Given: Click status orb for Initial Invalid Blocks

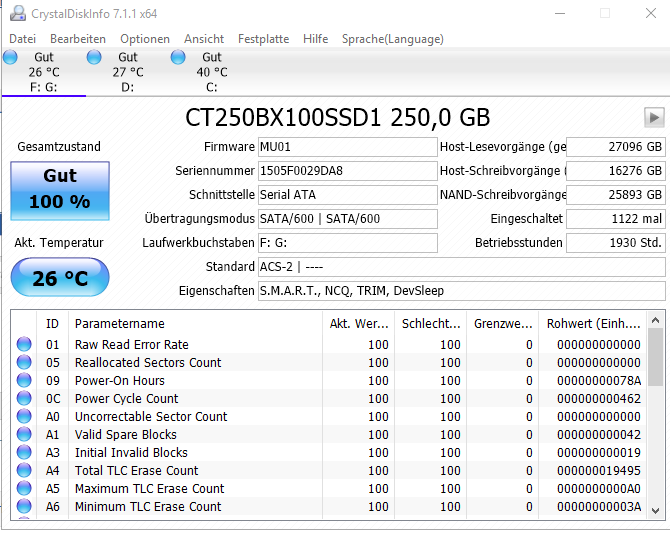Looking at the screenshot, I should click(x=24, y=452).
